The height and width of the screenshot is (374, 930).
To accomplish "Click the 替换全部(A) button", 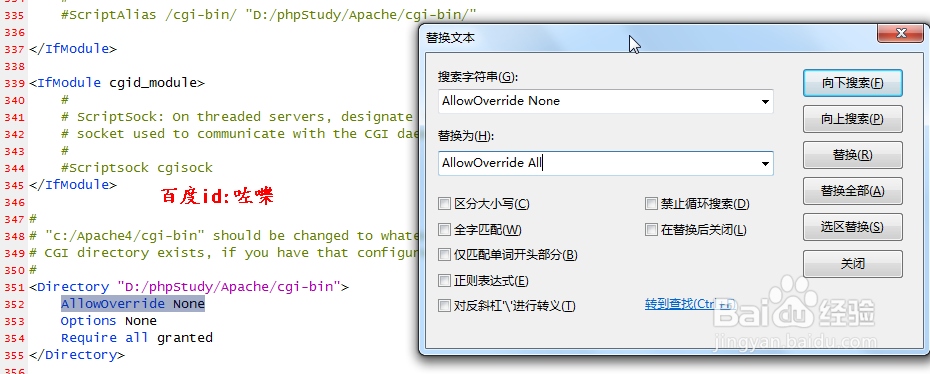I will pos(852,191).
